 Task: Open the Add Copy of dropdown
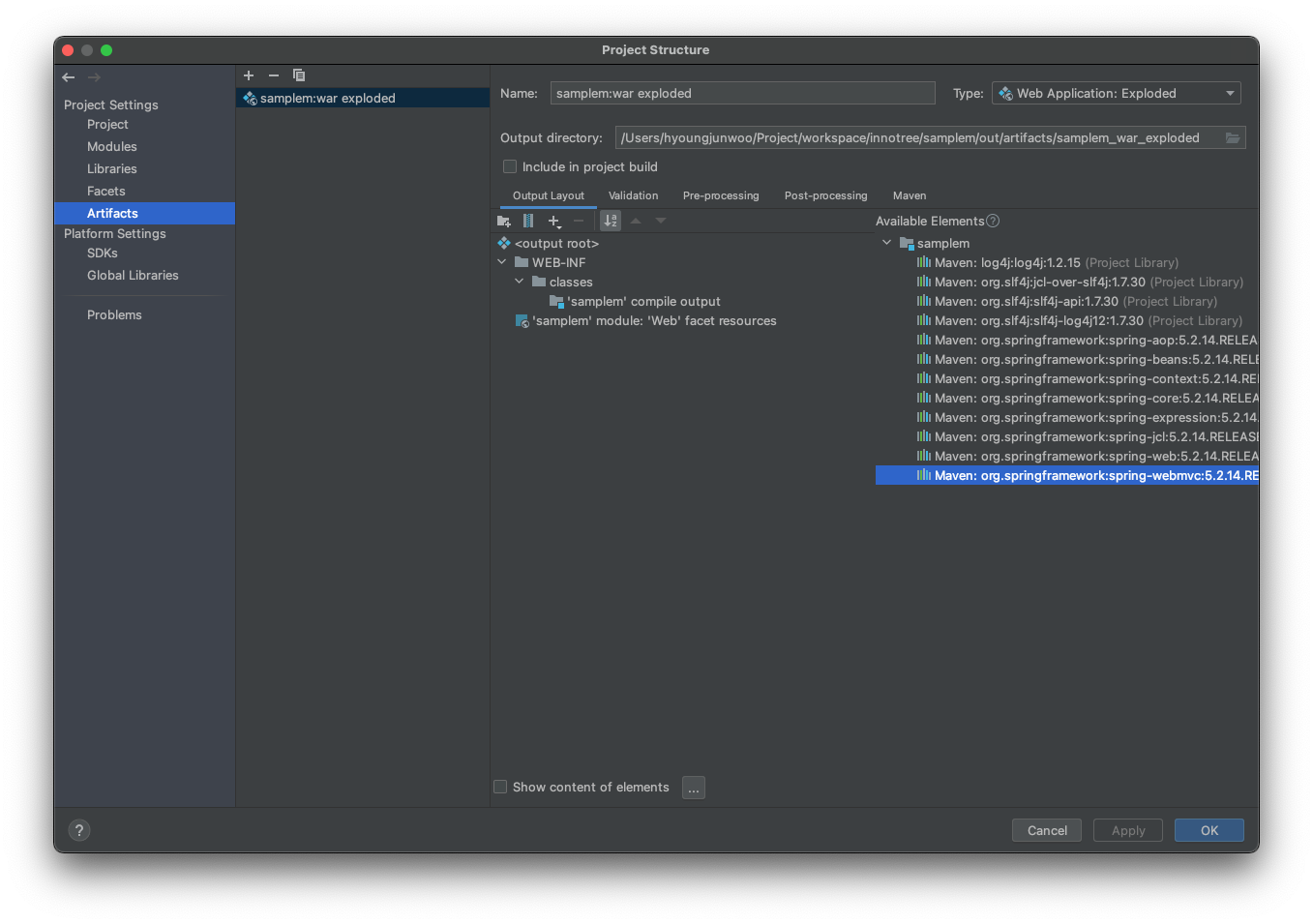(x=554, y=222)
